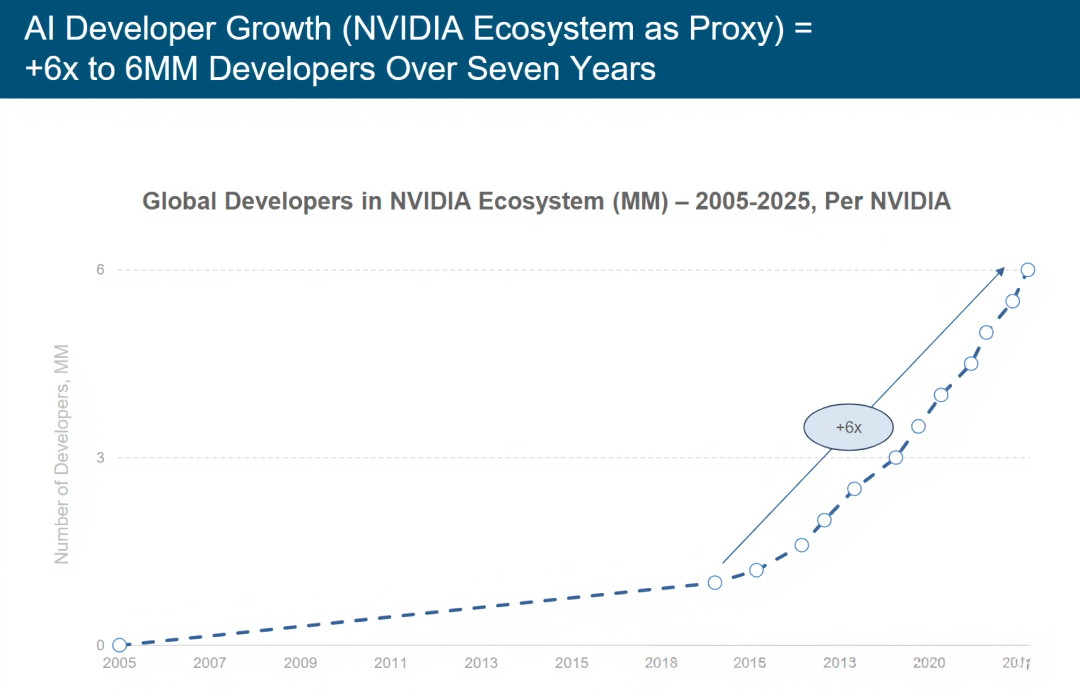This screenshot has height=696, width=1080.
Task: Click the chart title 'Global Developers in NVIDIA Ecosystem (MM)'
Action: pyautogui.click(x=406, y=201)
